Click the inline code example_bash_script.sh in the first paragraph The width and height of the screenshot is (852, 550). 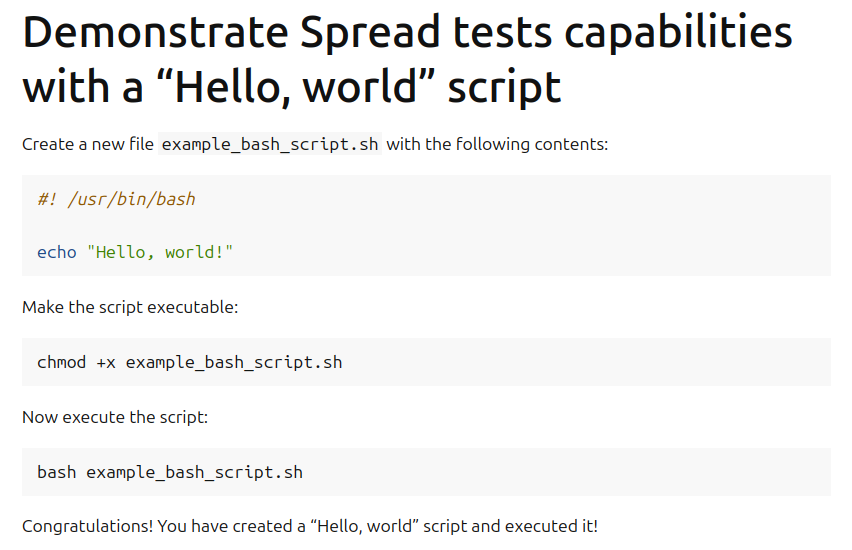point(270,144)
